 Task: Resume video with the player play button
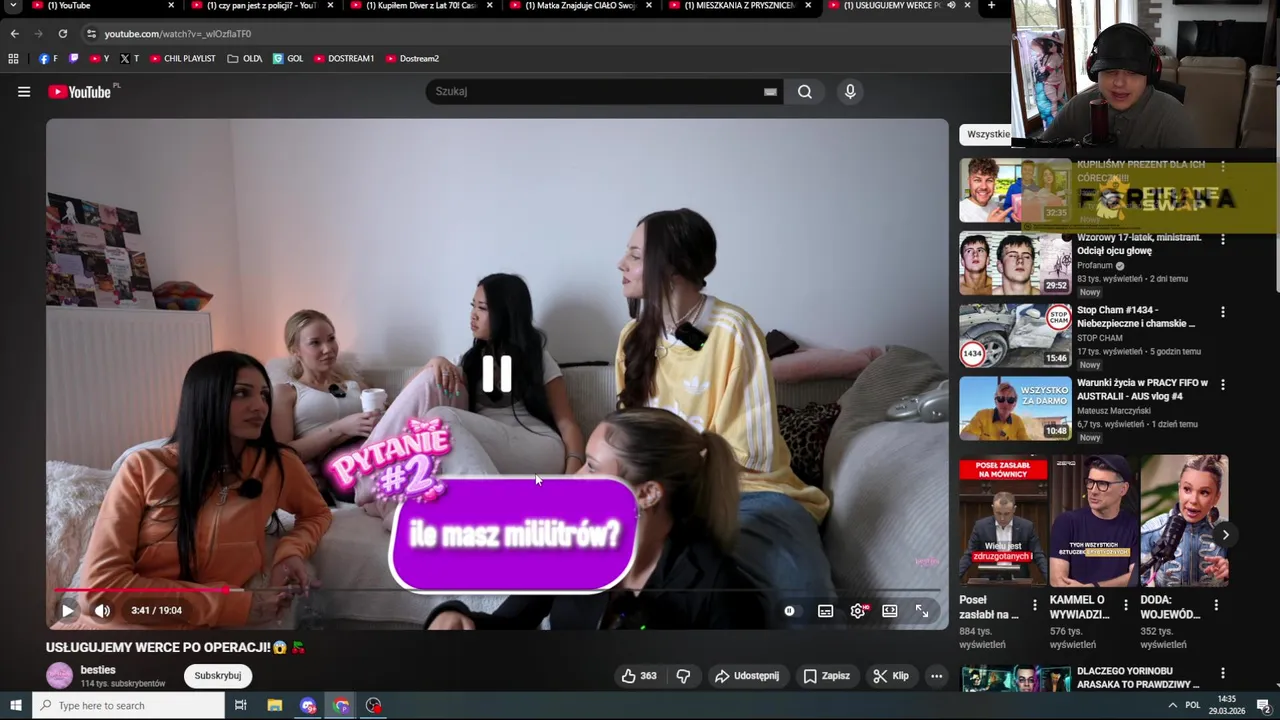pos(68,611)
